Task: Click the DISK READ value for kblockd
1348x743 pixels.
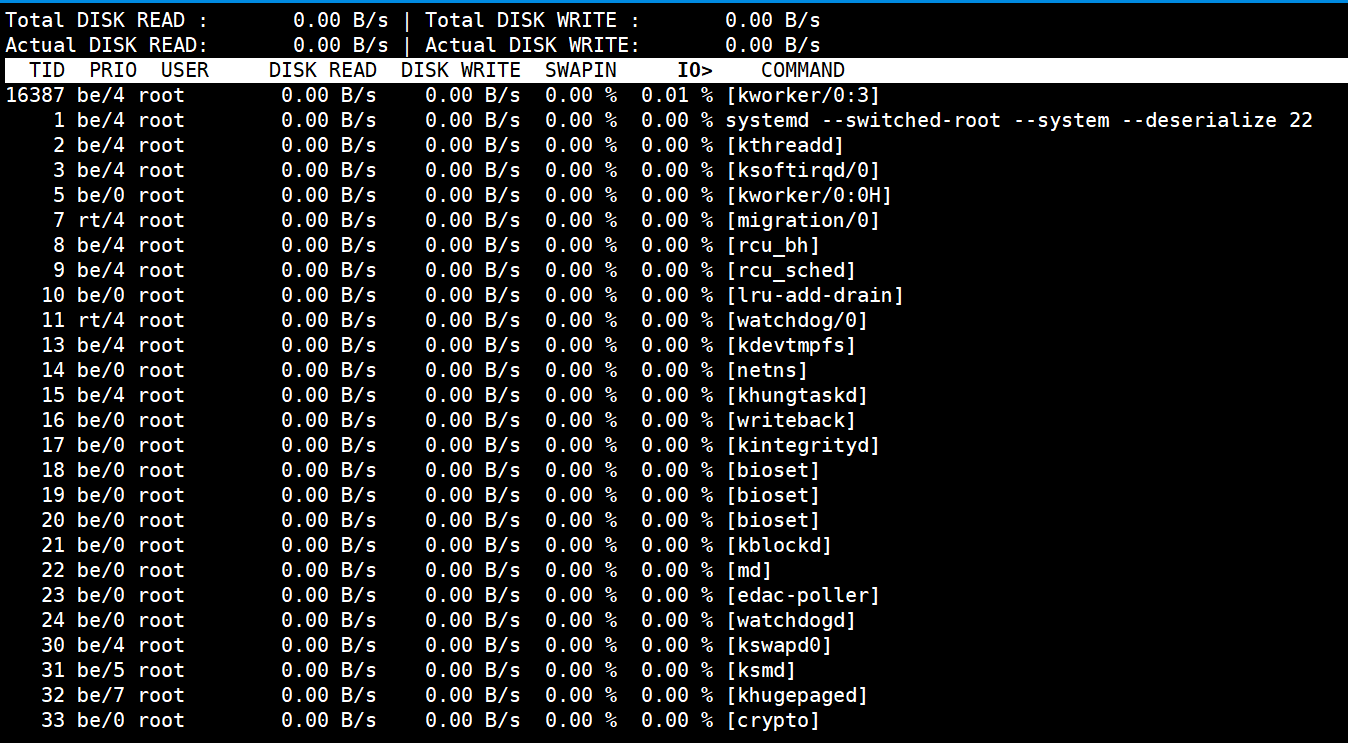Action: pyautogui.click(x=329, y=545)
